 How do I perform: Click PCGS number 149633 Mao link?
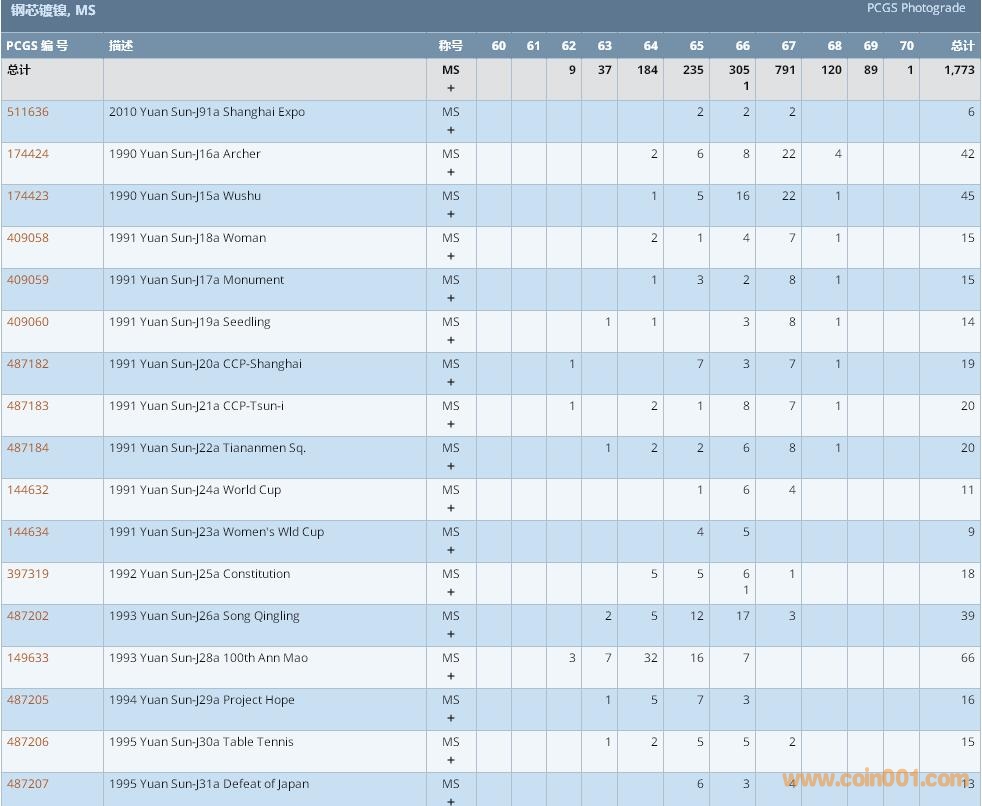pos(28,658)
